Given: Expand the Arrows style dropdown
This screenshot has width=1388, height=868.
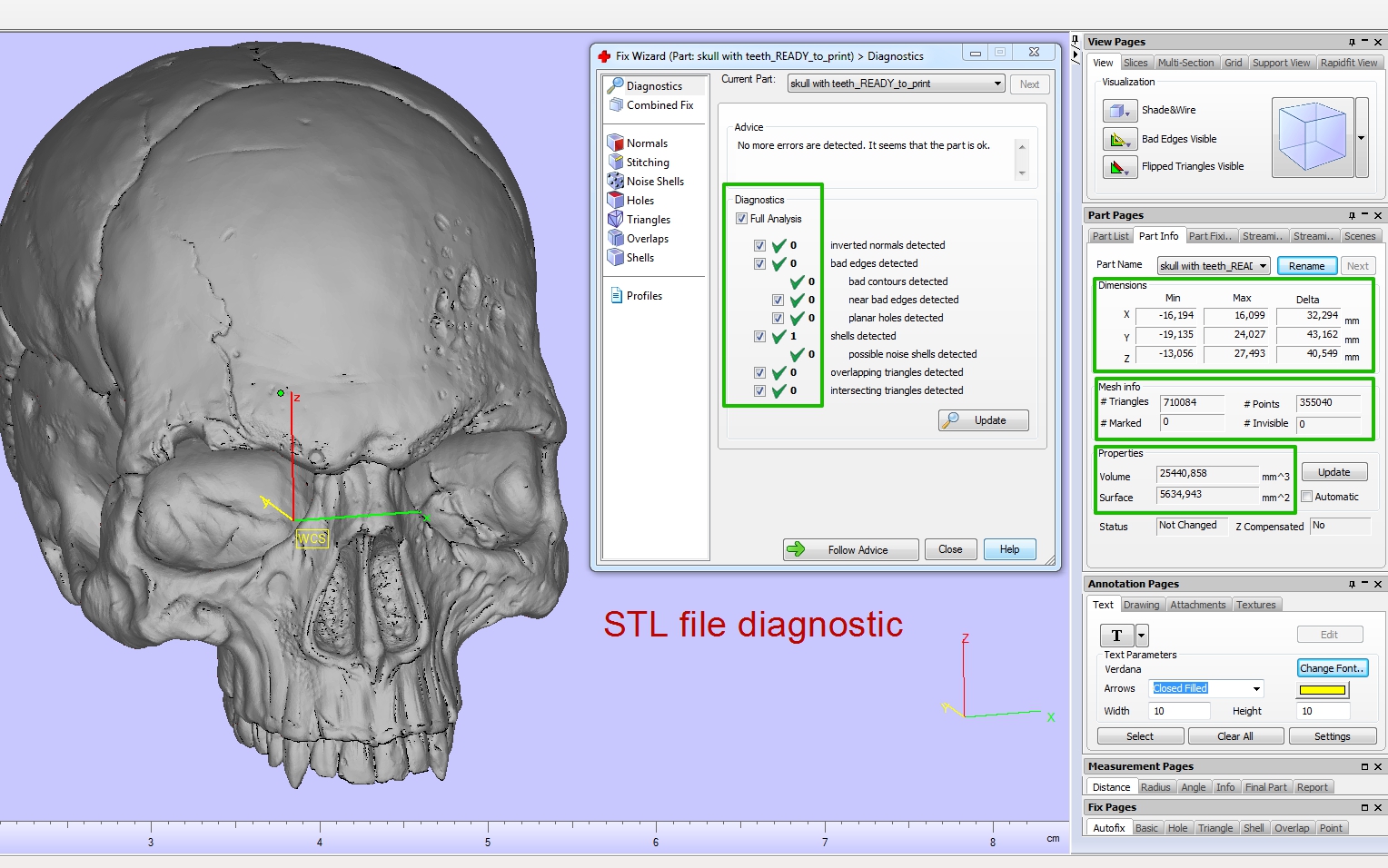Looking at the screenshot, I should 1256,689.
